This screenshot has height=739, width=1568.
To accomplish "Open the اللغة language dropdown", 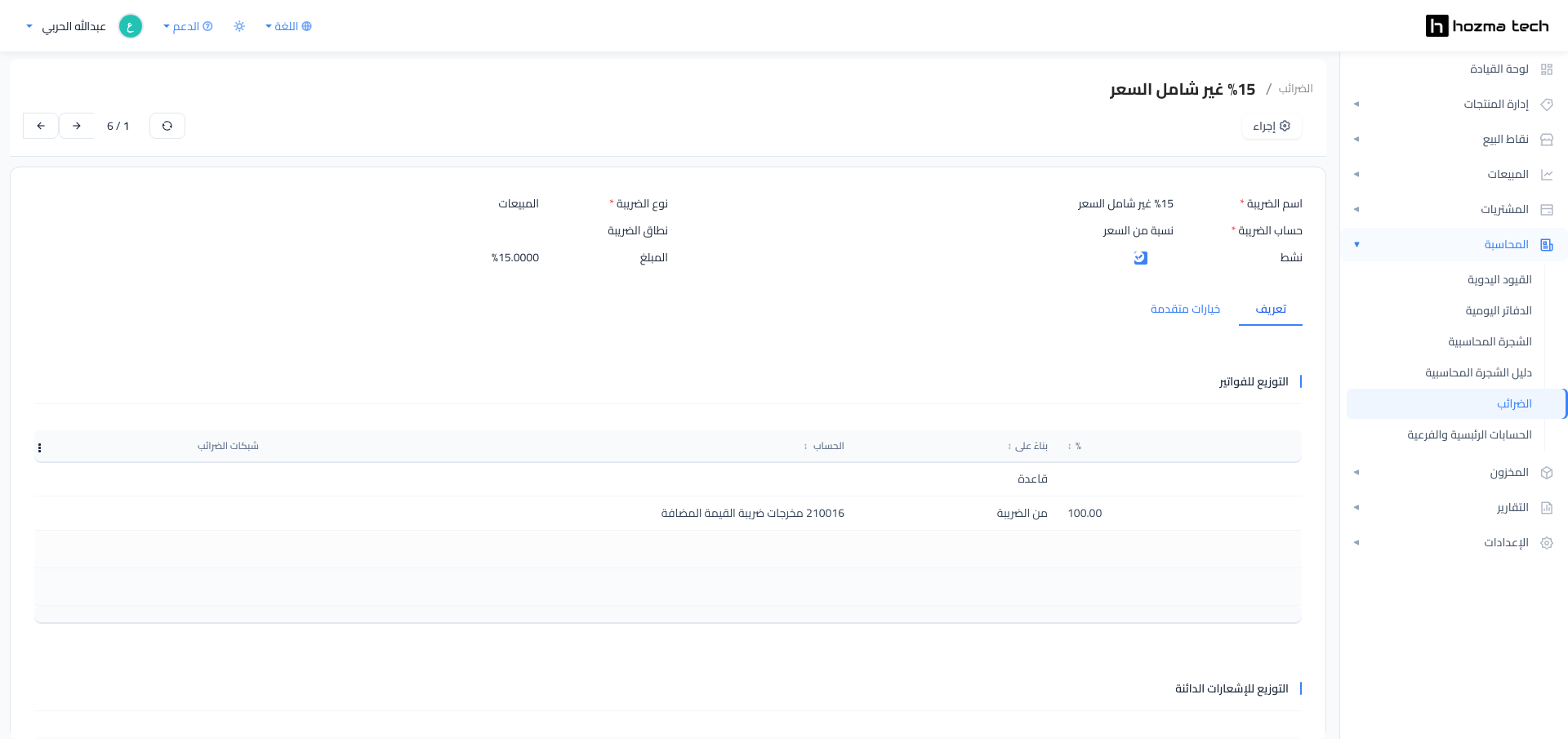I will click(289, 26).
